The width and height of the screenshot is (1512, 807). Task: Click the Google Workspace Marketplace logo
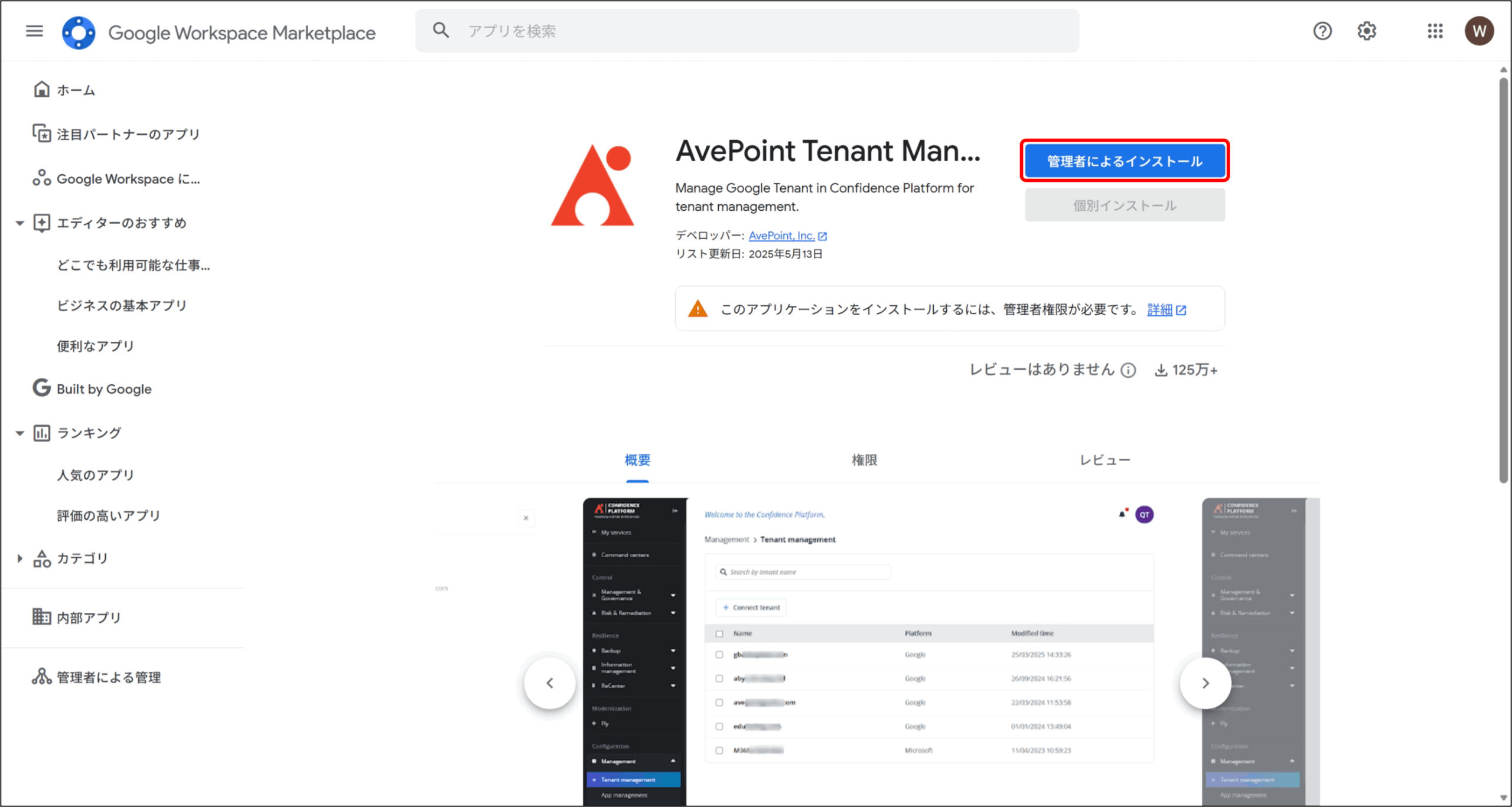[x=79, y=32]
